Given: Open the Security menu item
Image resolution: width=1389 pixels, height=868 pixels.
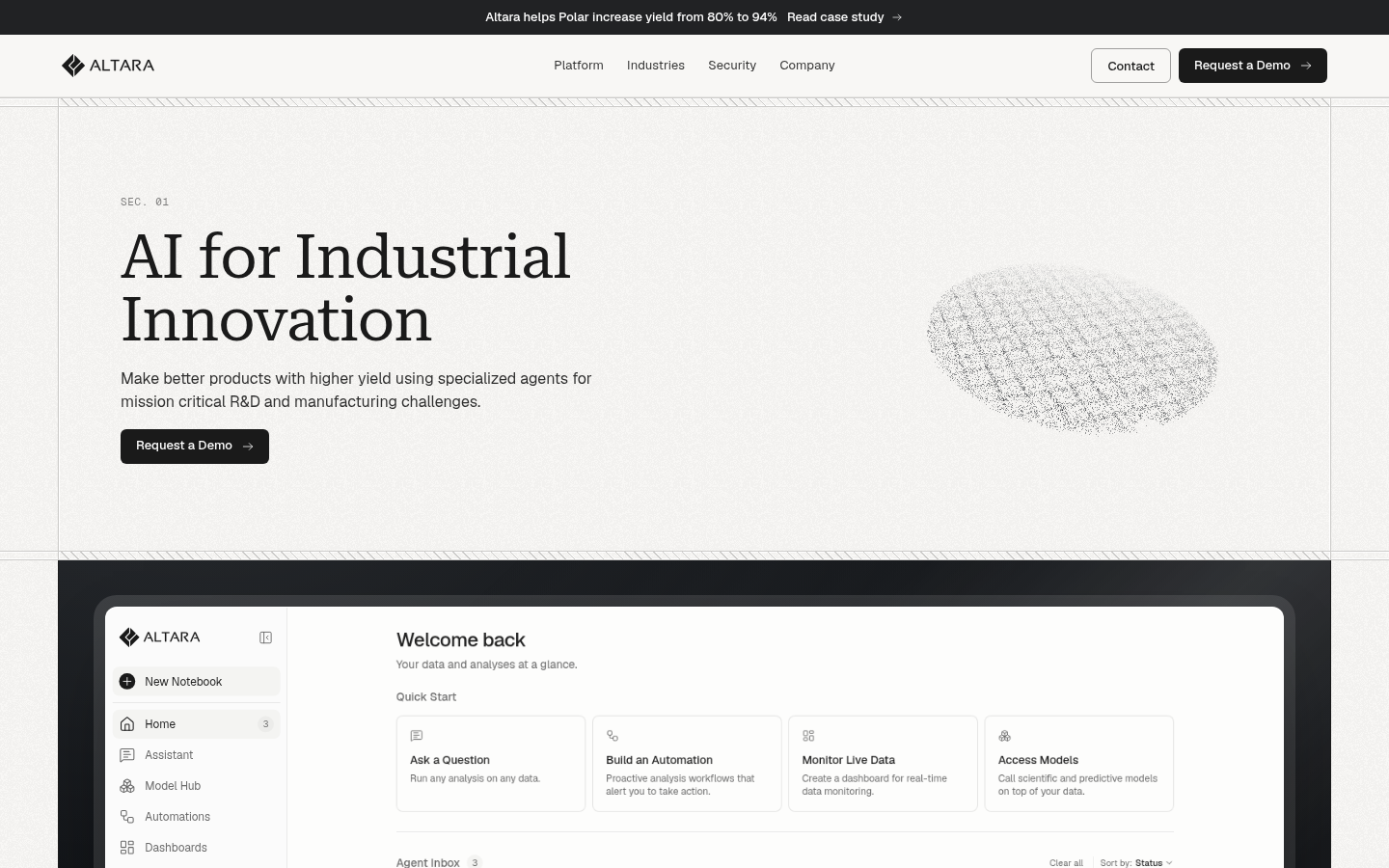Looking at the screenshot, I should point(732,66).
